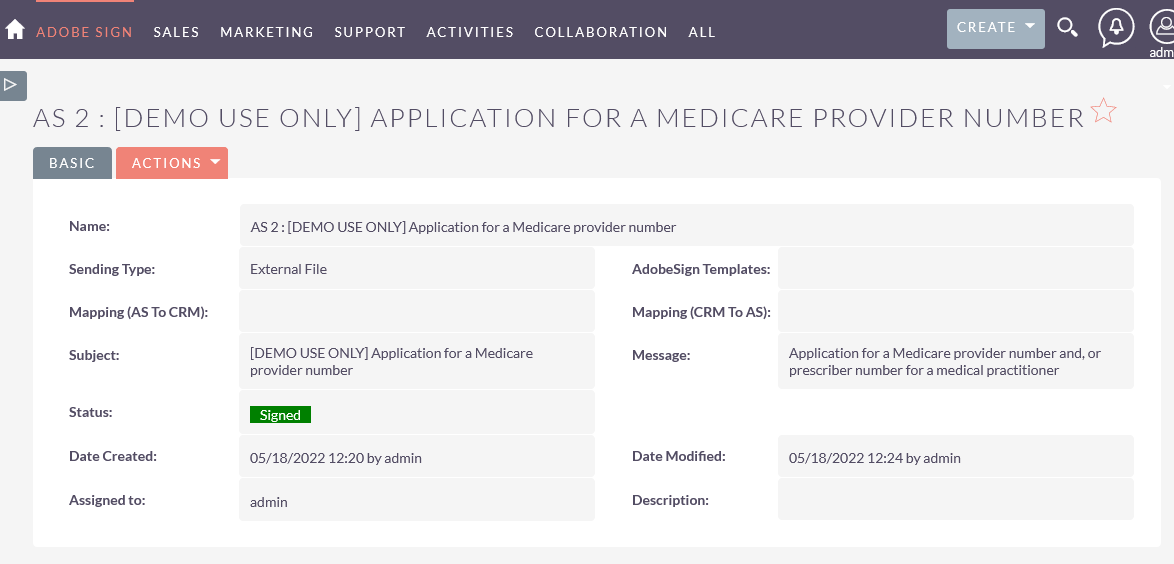Screen dimensions: 1174x564
Task: Click the Name field value
Action: (x=687, y=225)
